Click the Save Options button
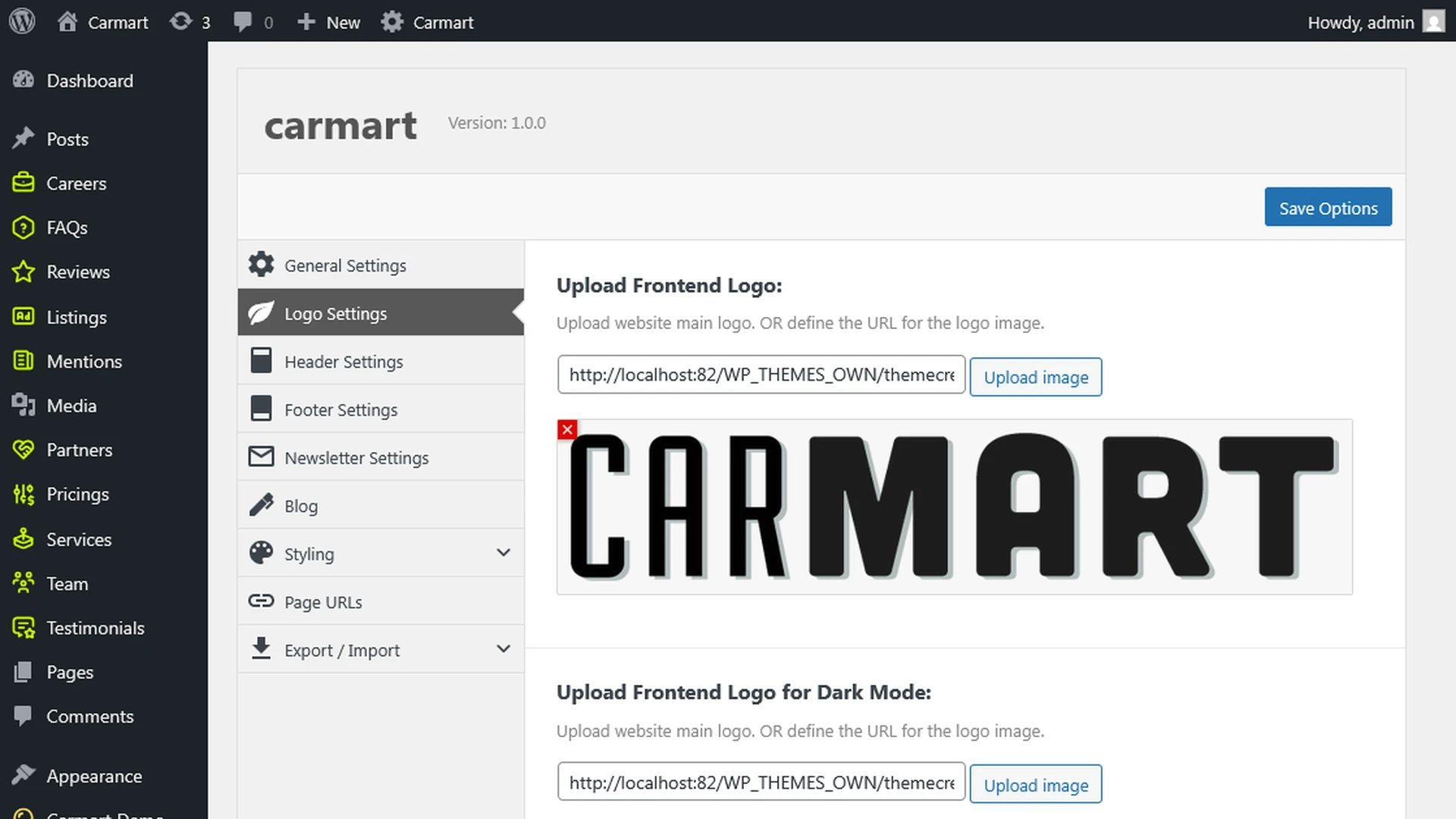Viewport: 1456px width, 819px height. click(1328, 207)
